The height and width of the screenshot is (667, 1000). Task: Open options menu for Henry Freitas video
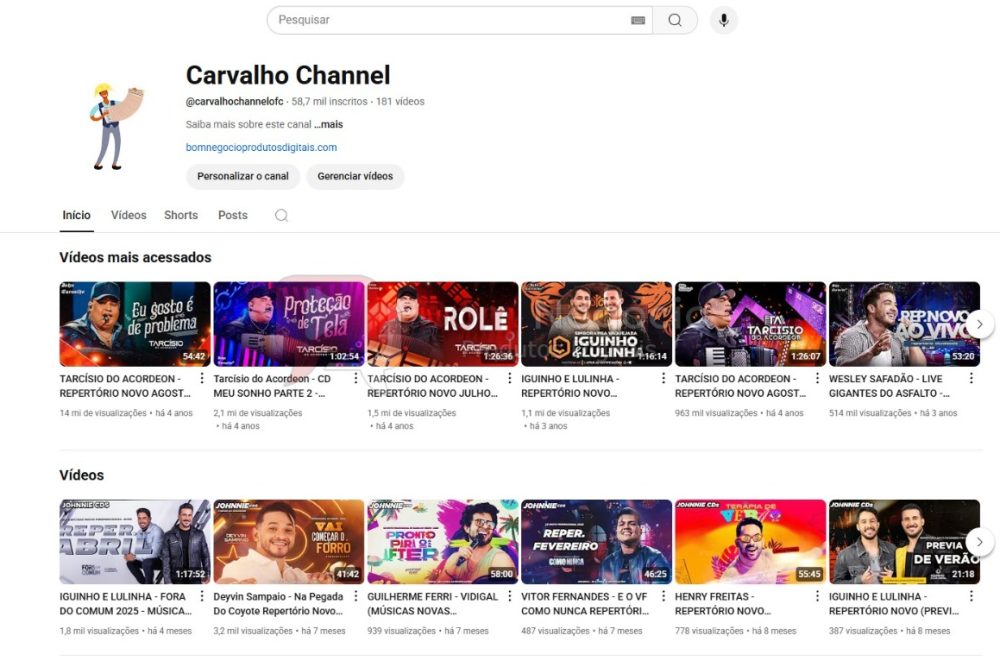[818, 596]
